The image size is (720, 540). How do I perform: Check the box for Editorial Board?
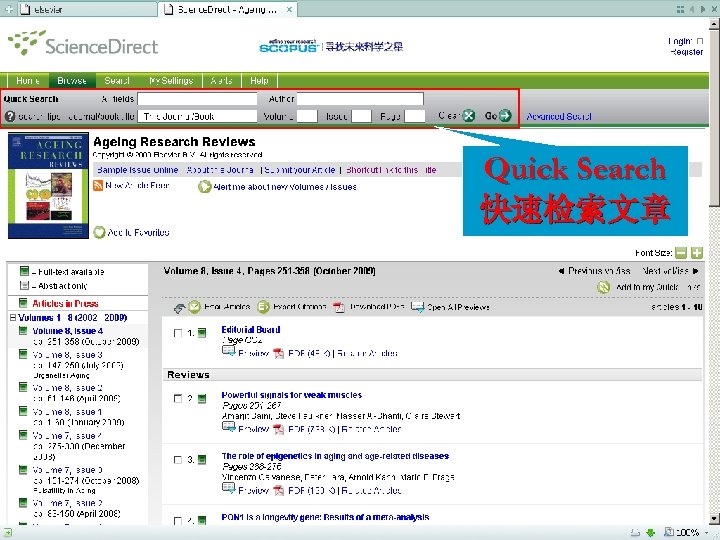coord(178,333)
